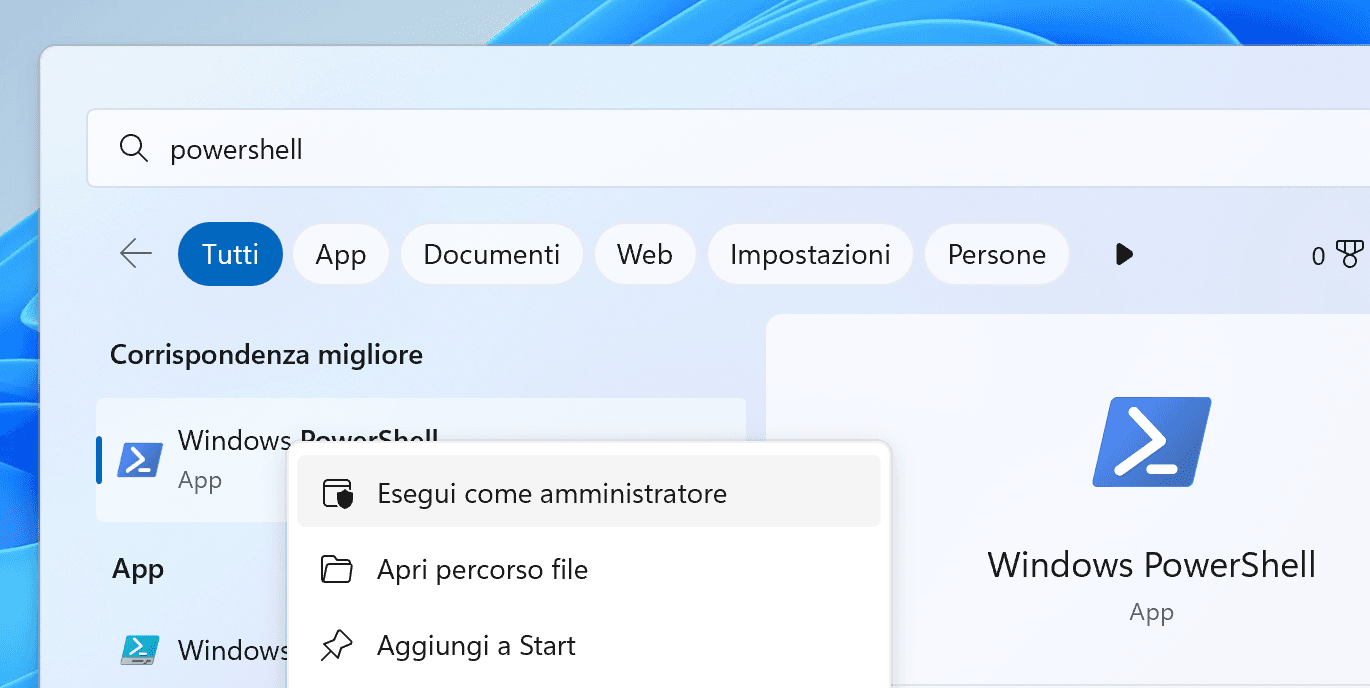
Task: Choose Esegui come amministratore
Action: [x=588, y=492]
